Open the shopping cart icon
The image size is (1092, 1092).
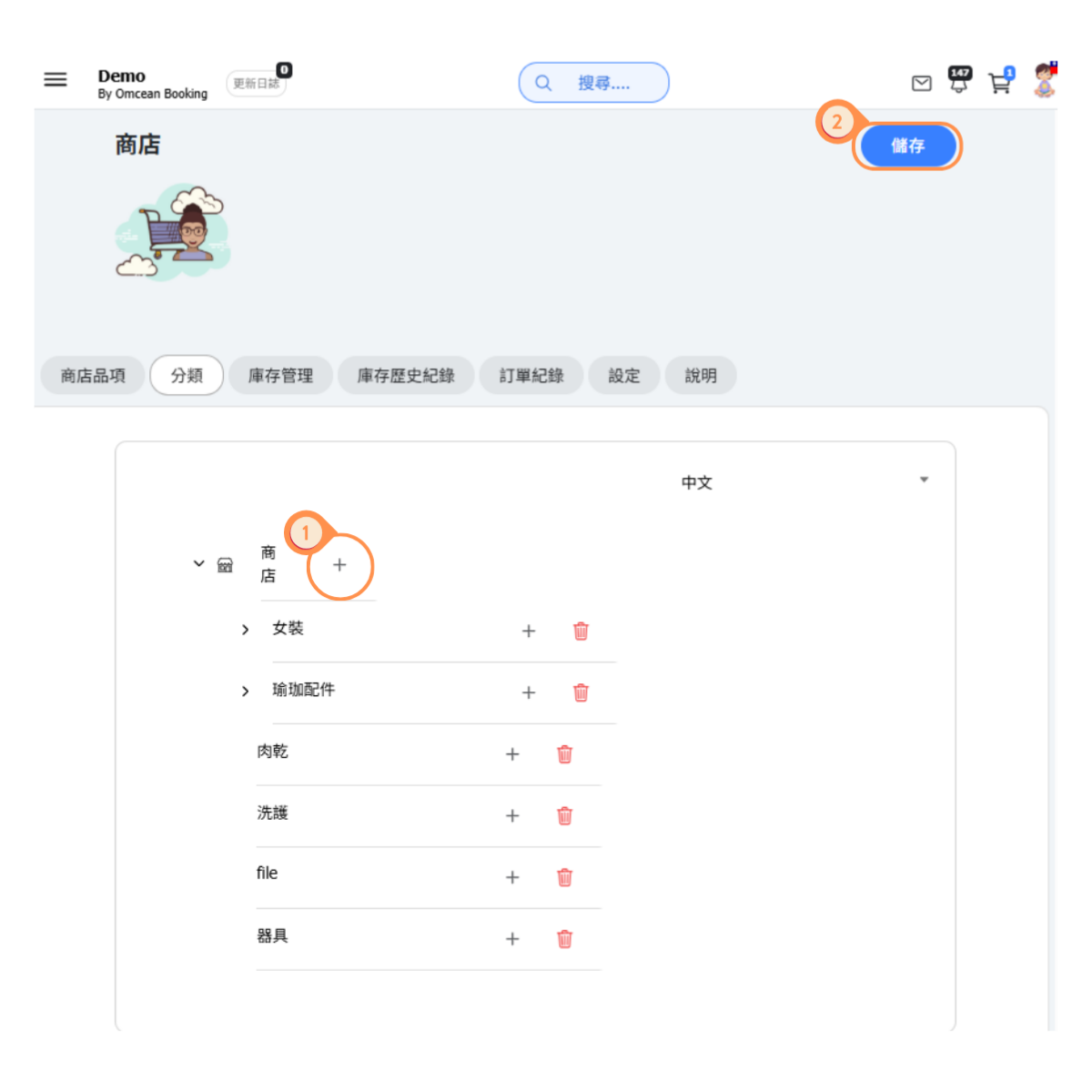click(x=1000, y=81)
